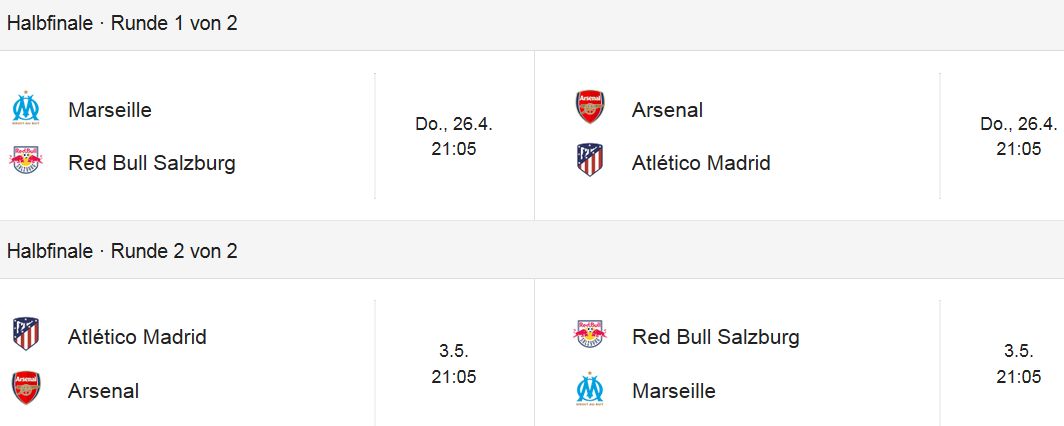The image size is (1064, 426).
Task: Click the Halbfinale Runde 2 von 2 header
Action: point(122,251)
